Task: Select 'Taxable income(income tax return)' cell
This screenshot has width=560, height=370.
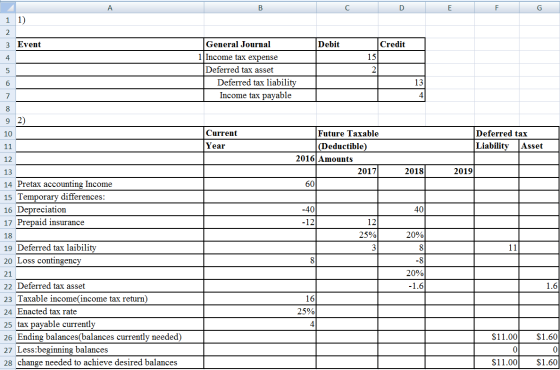Action: point(110,299)
